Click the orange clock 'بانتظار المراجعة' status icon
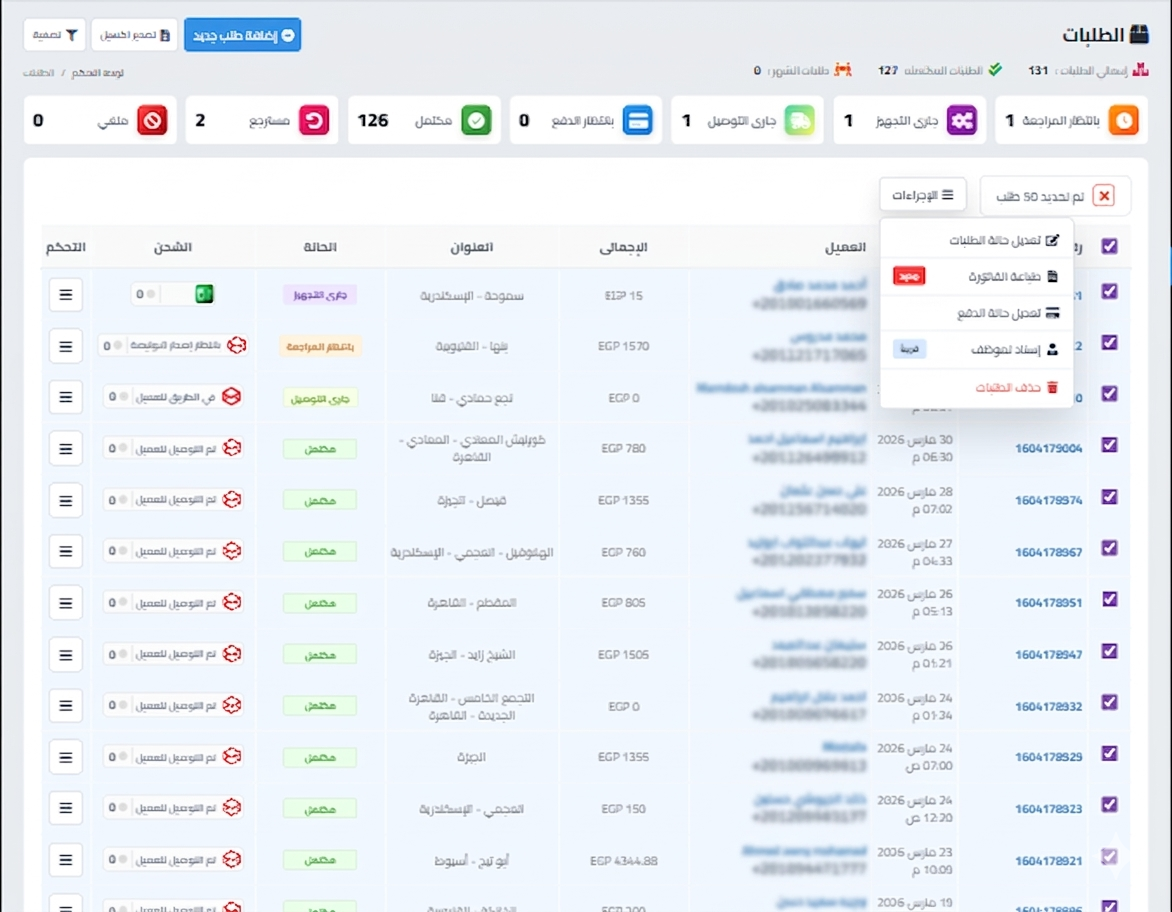This screenshot has width=1172, height=912. (1123, 120)
